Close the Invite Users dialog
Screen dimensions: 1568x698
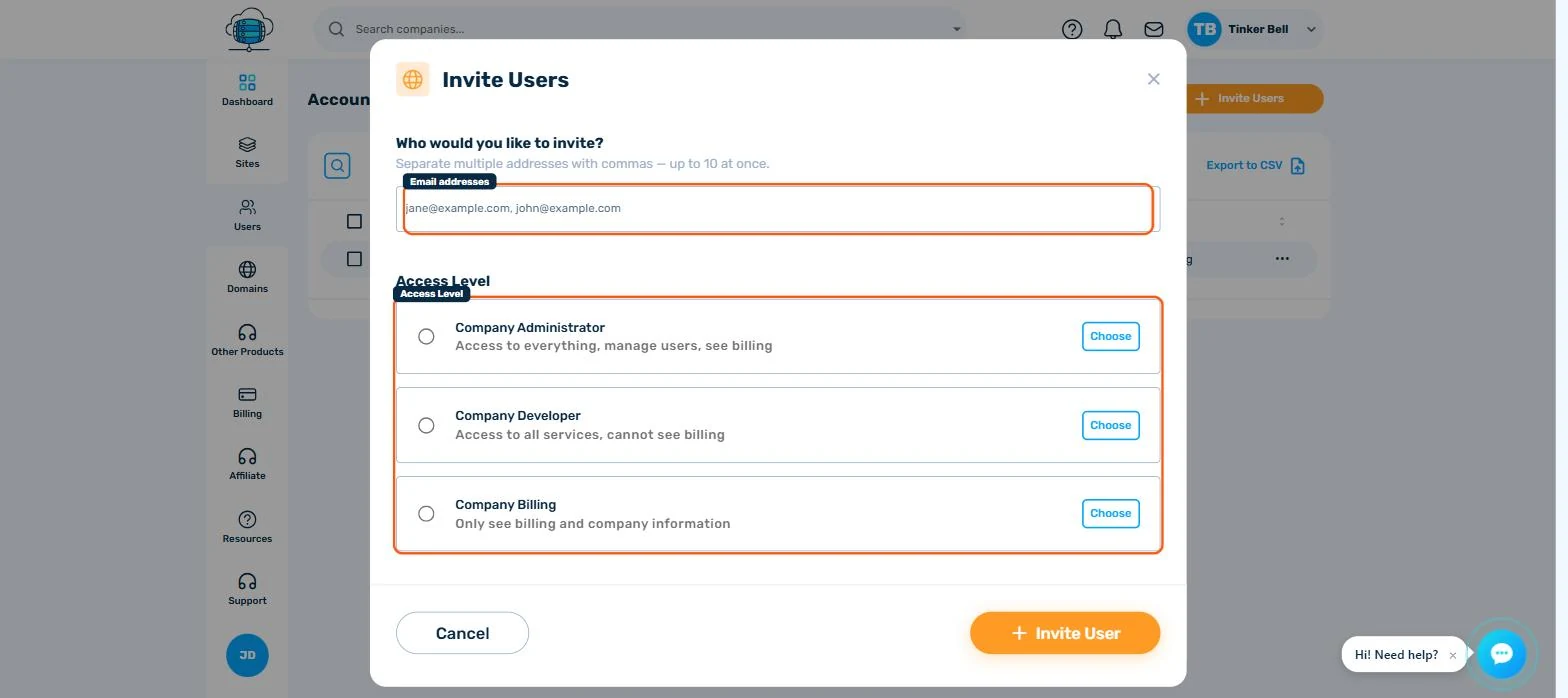pos(1153,79)
